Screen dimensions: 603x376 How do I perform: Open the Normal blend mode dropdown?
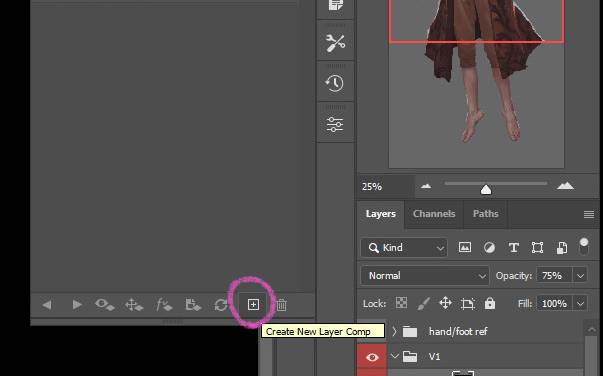tap(425, 276)
